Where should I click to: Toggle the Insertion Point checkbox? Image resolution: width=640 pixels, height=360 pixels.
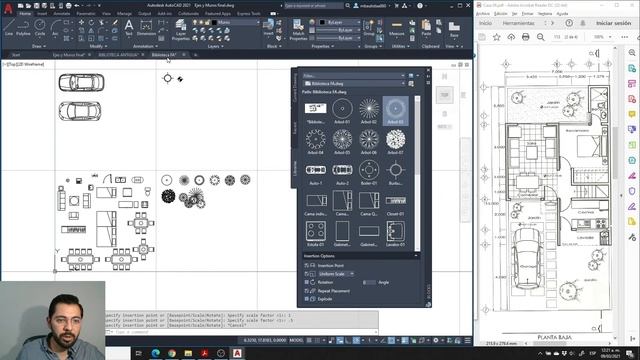coord(307,266)
